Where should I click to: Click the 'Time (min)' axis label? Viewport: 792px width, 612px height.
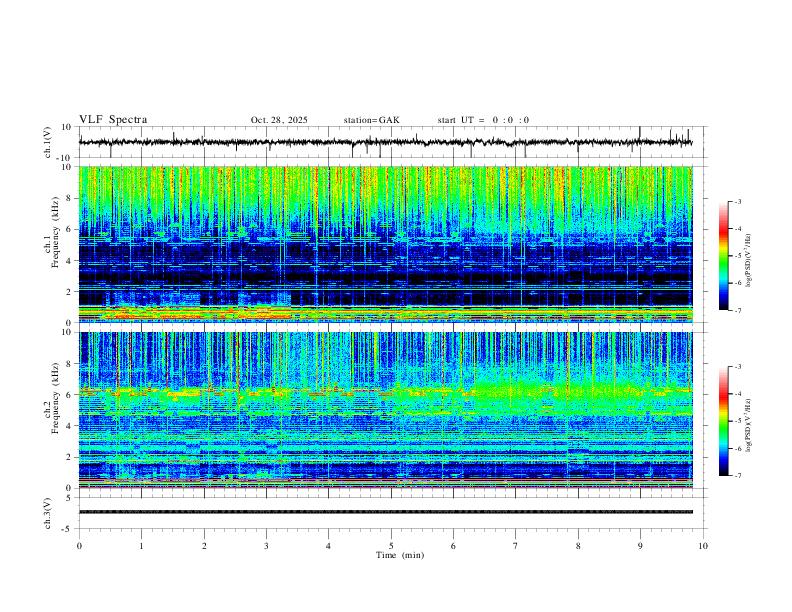tap(400, 555)
